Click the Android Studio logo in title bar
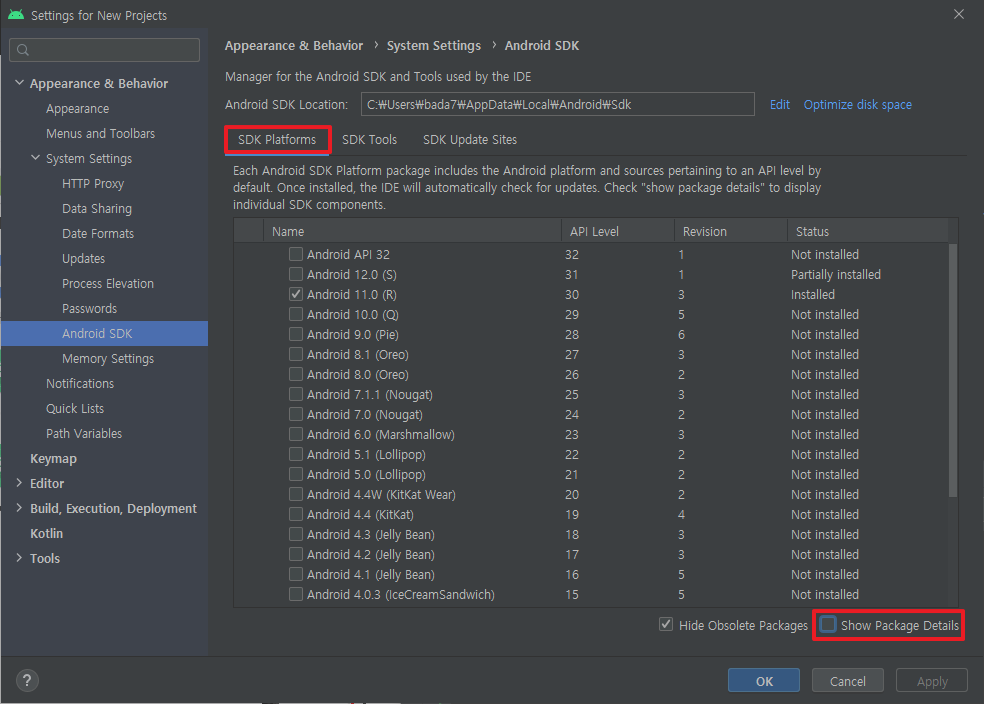This screenshot has width=984, height=704. (16, 14)
